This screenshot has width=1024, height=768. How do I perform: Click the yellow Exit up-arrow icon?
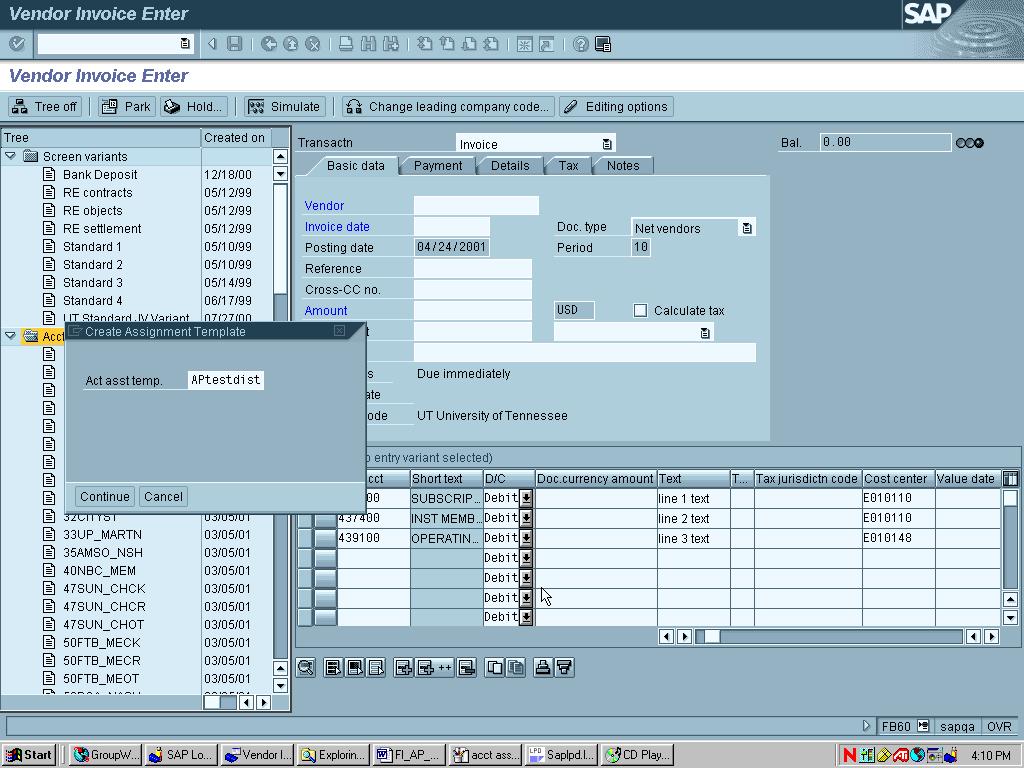(x=291, y=44)
